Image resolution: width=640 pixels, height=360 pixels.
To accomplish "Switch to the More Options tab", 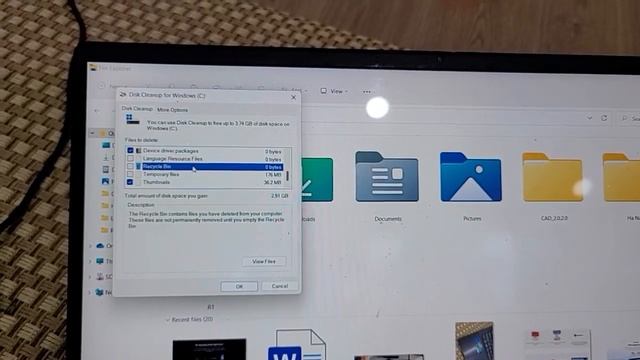I will (172, 110).
